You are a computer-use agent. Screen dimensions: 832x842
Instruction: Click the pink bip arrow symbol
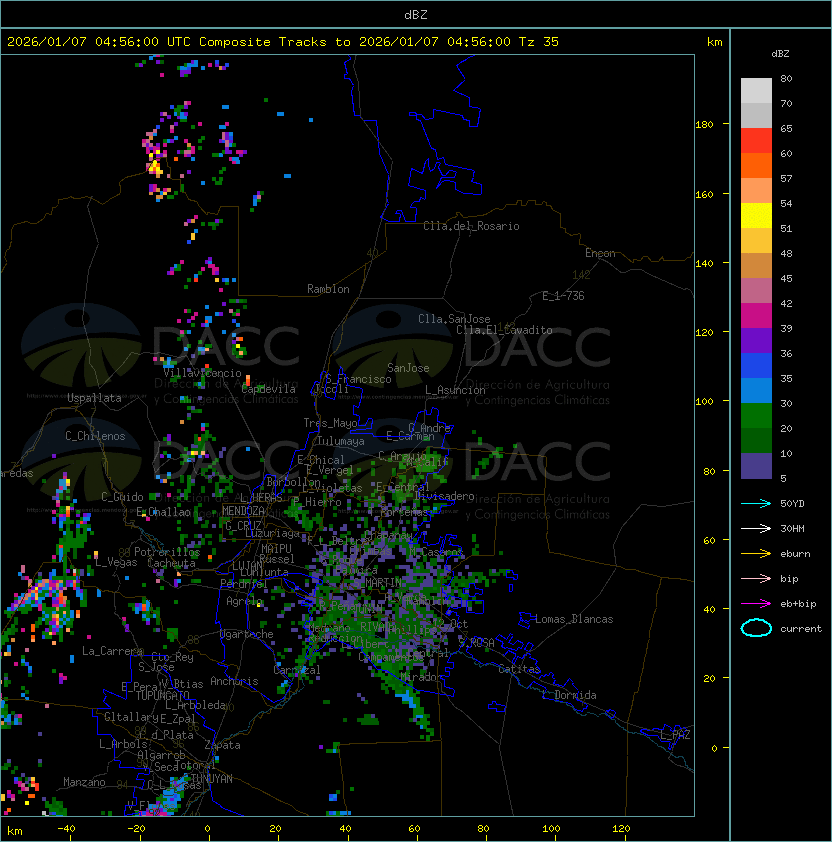[x=756, y=578]
